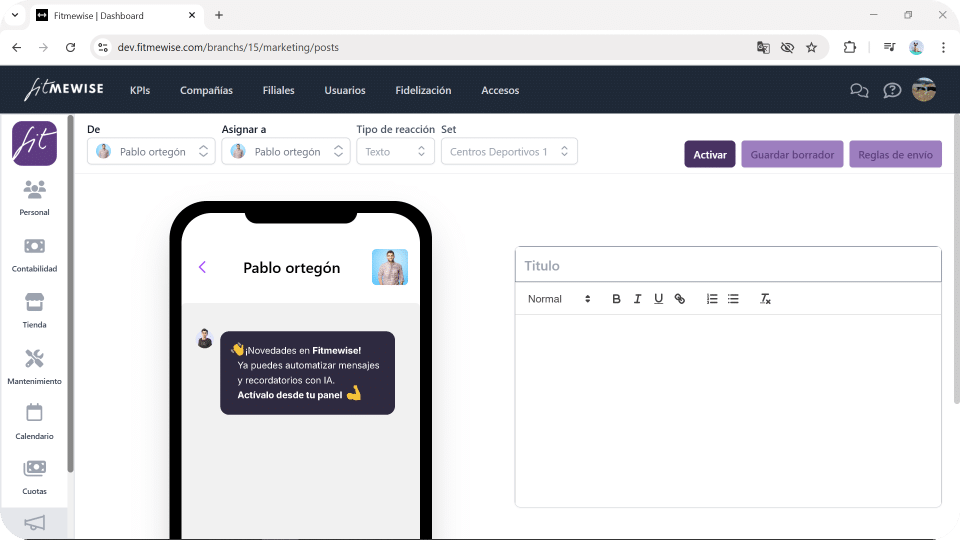Click the back arrow in the phone preview
960x540 pixels.
coord(203,267)
